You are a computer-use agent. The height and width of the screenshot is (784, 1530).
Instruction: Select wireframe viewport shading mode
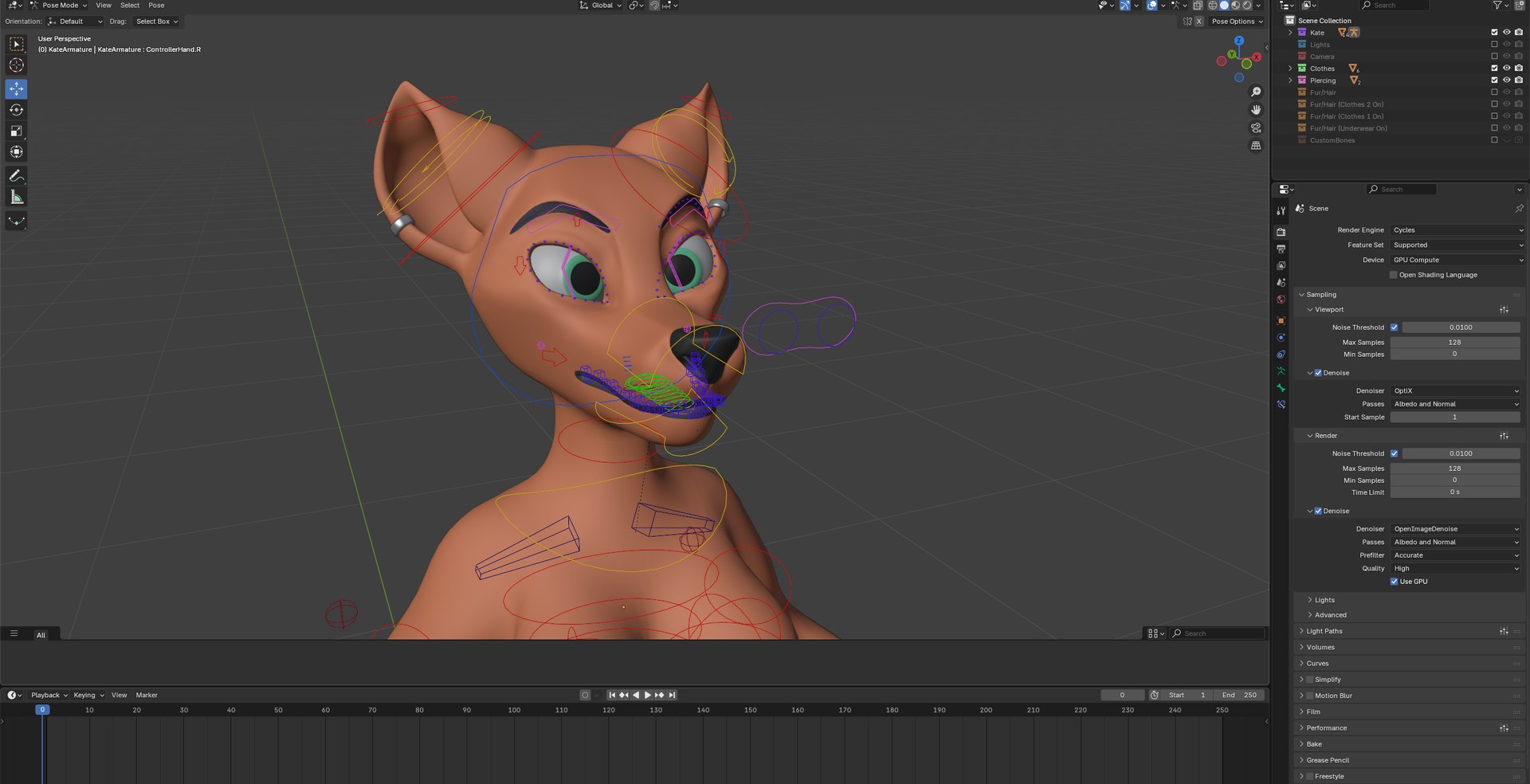(x=1213, y=6)
